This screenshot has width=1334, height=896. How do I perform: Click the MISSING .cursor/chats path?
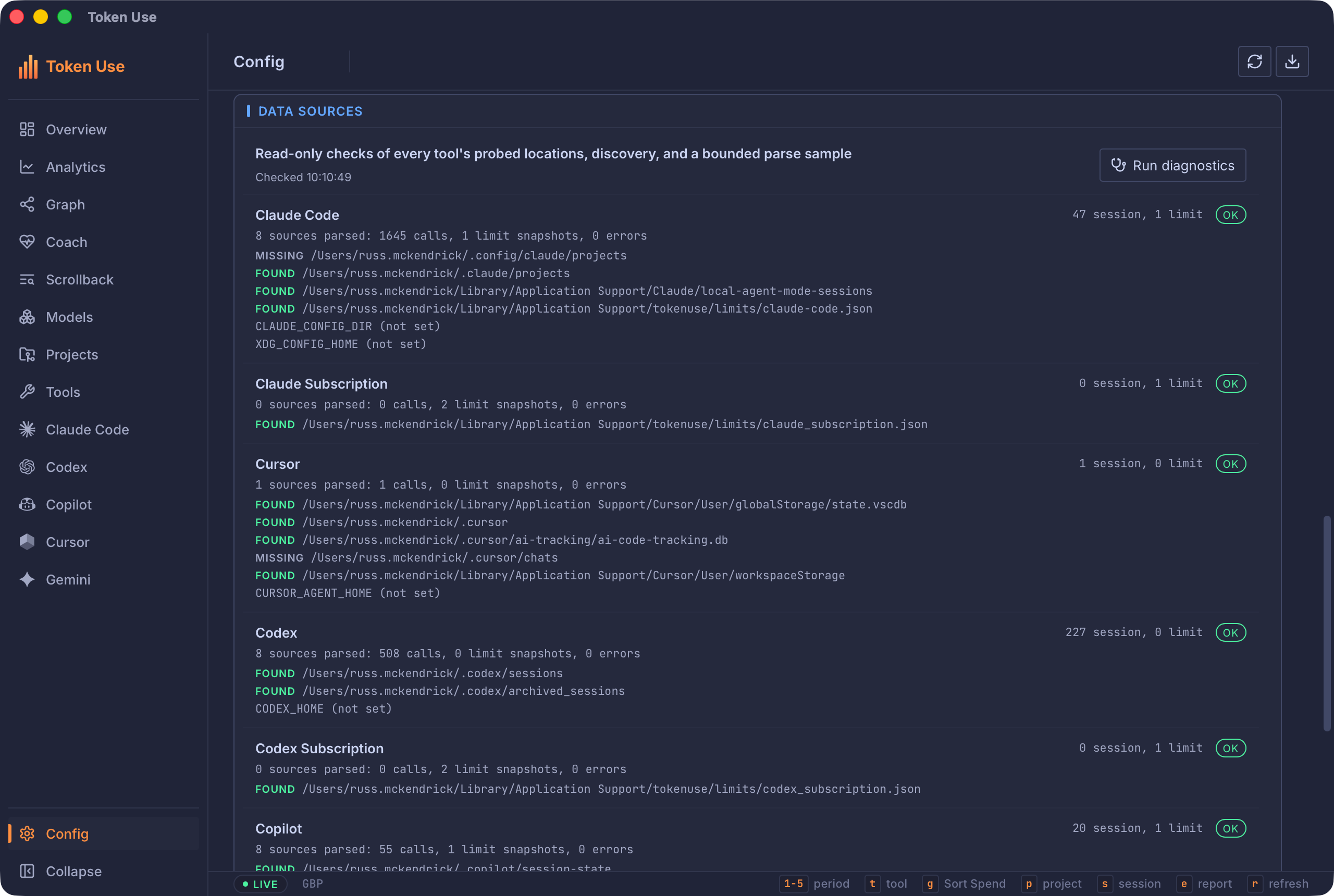[406, 558]
